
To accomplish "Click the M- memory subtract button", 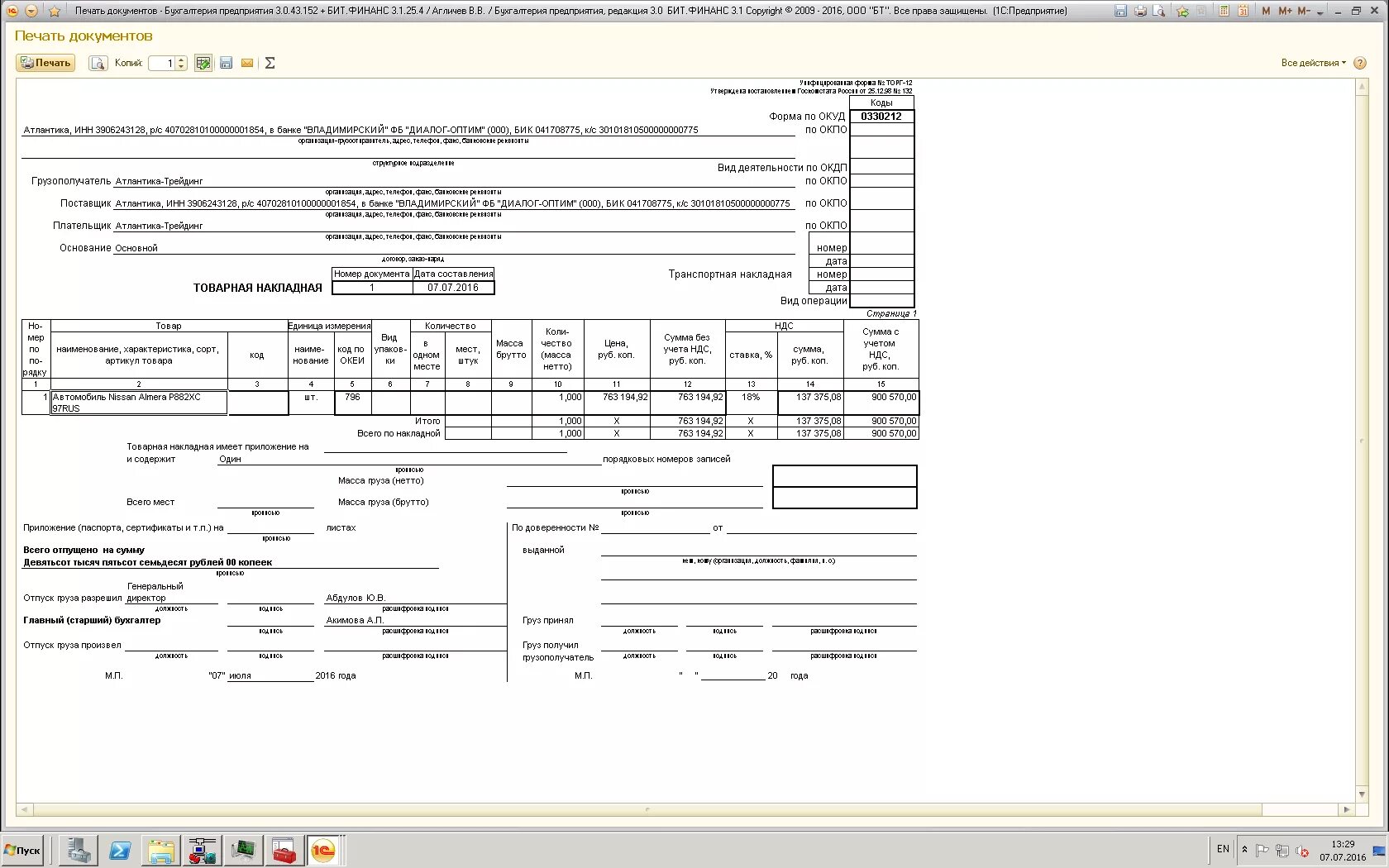I will click(1304, 11).
